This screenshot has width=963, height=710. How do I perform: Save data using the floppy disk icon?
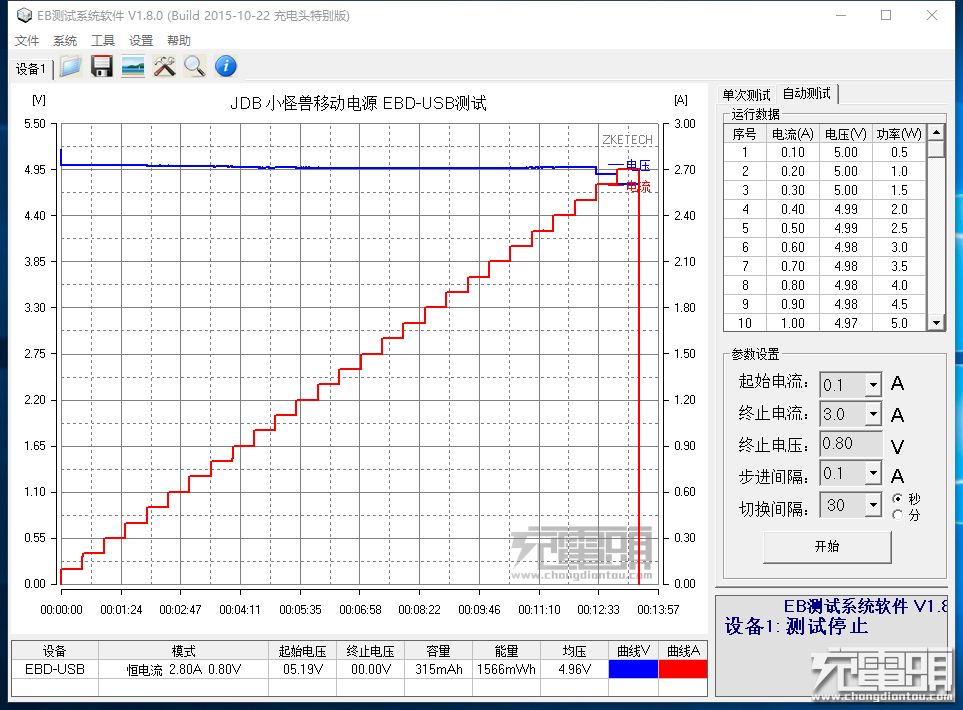coord(101,66)
